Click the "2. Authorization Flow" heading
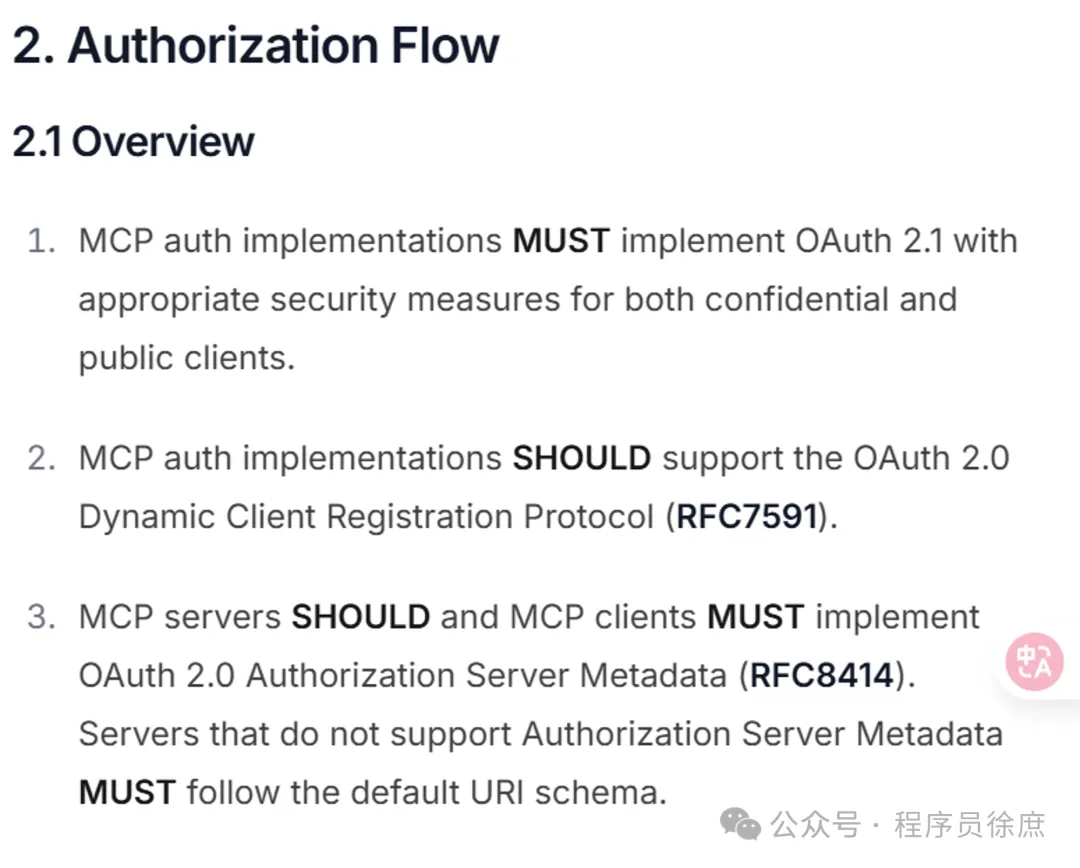Image resolution: width=1080 pixels, height=868 pixels. point(256,46)
